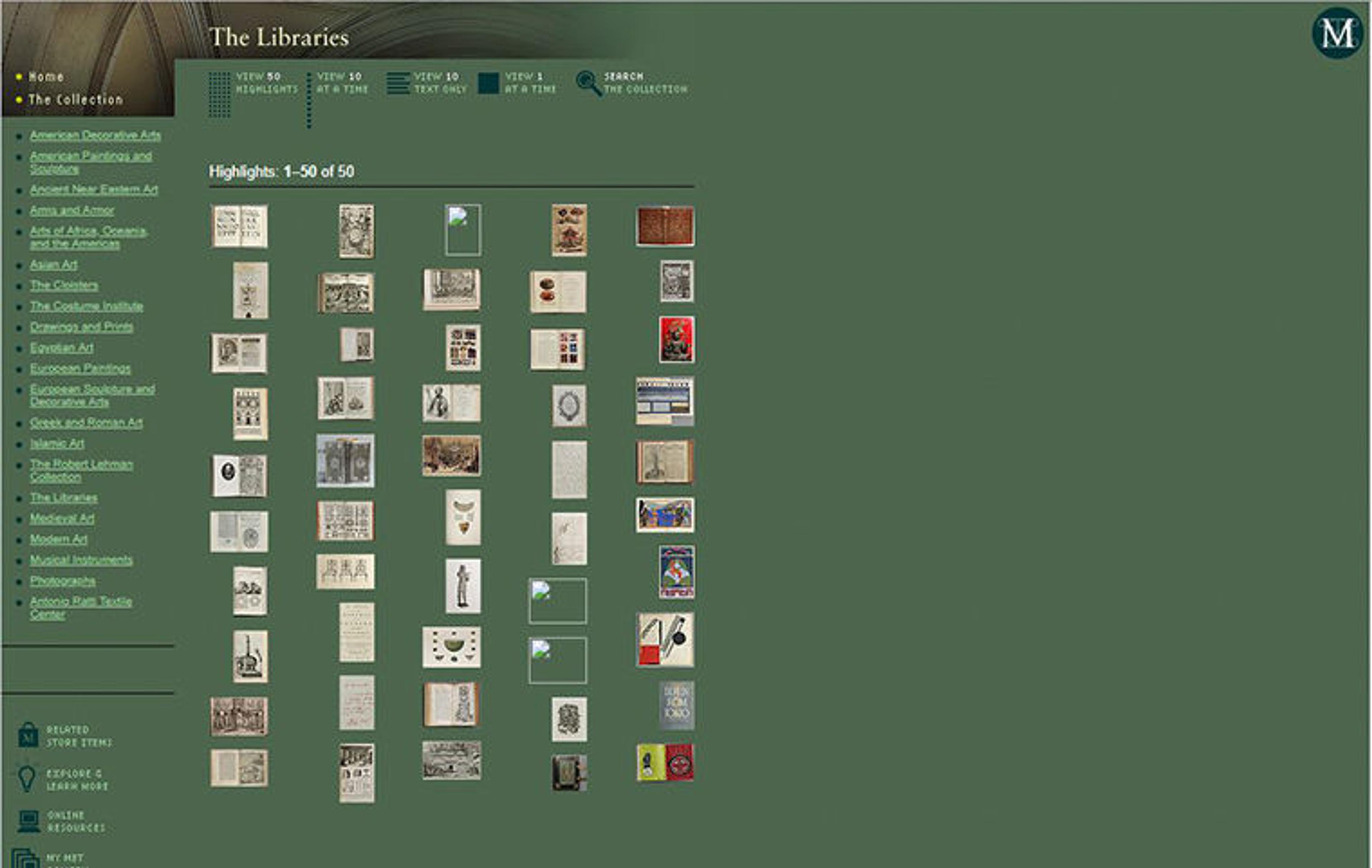Open the American Decorative Arts link
This screenshot has width=1372, height=868.
point(95,135)
